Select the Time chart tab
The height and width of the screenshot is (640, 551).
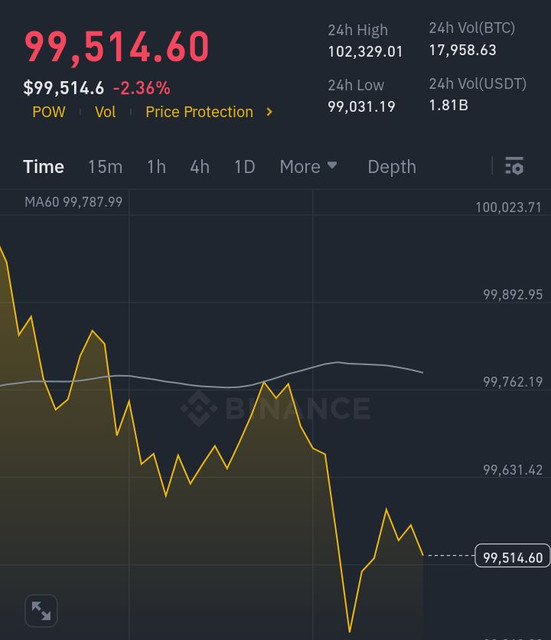(44, 167)
